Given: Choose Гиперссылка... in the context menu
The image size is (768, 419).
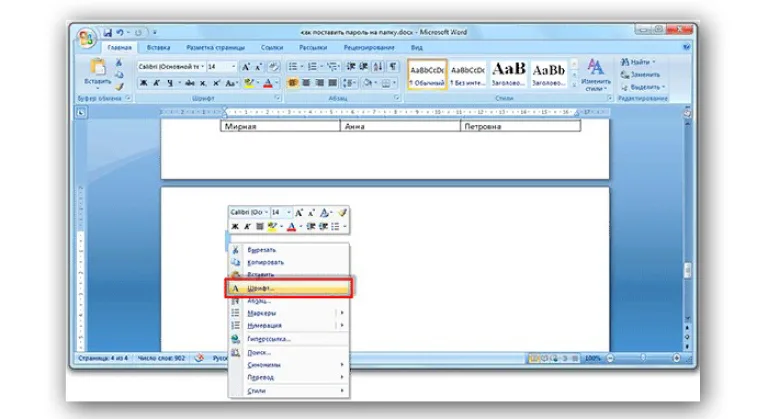Looking at the screenshot, I should (x=288, y=339).
